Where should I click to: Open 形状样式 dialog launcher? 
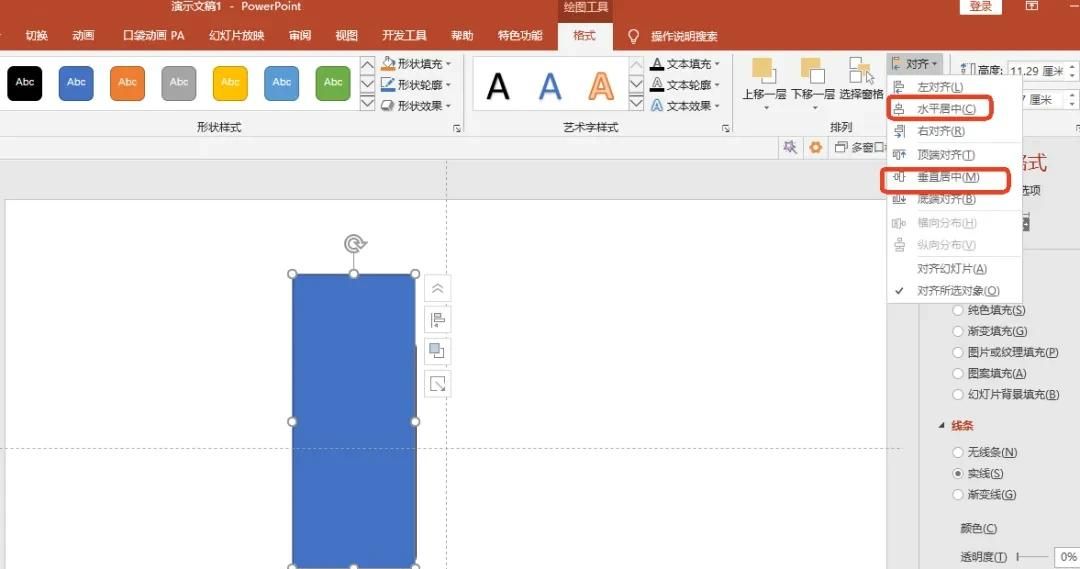coord(457,128)
